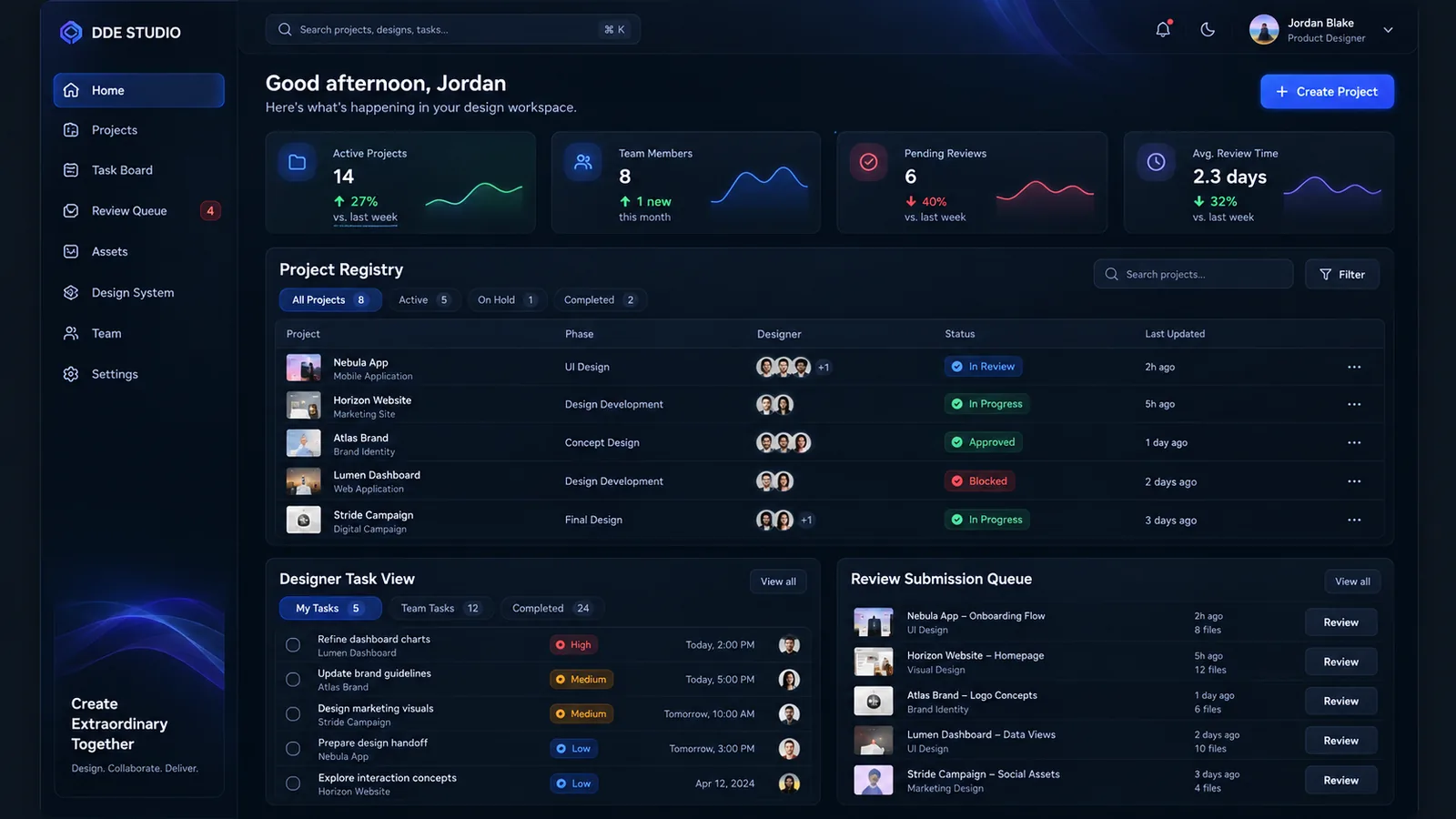The height and width of the screenshot is (819, 1456).
Task: Click the Search projects input field
Action: (1193, 274)
